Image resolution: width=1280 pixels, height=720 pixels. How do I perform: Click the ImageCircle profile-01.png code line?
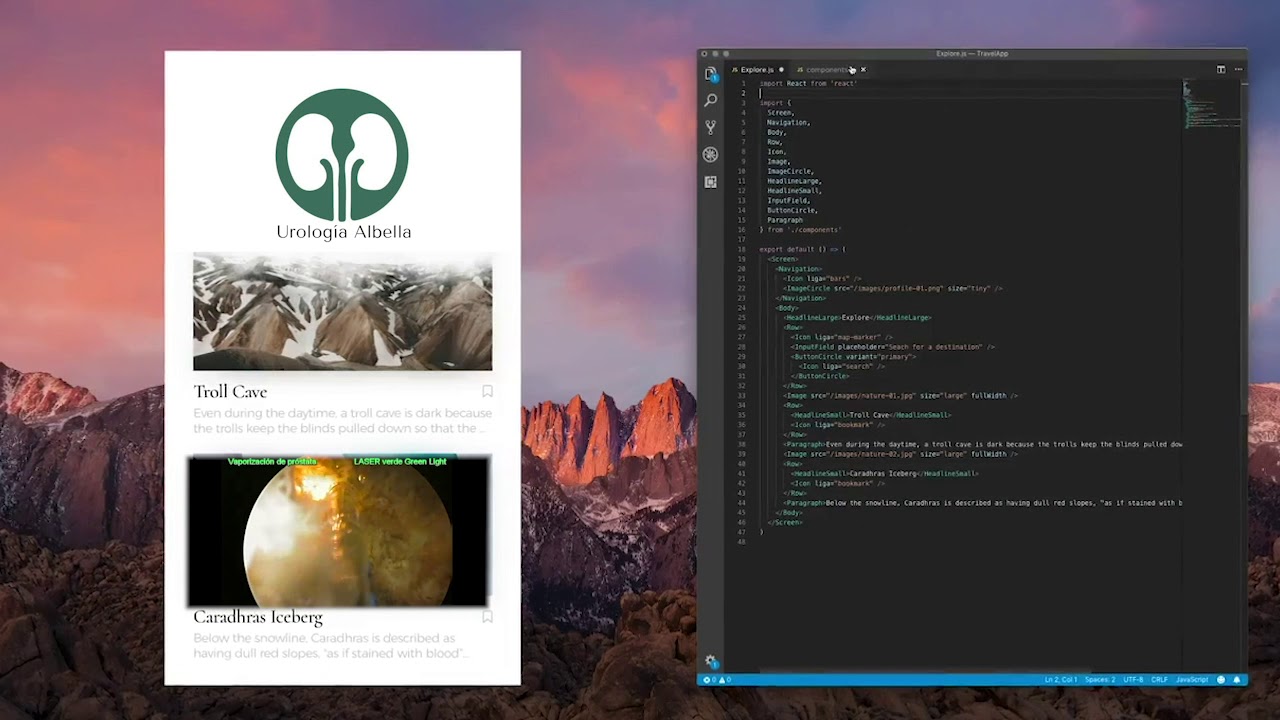tap(892, 288)
